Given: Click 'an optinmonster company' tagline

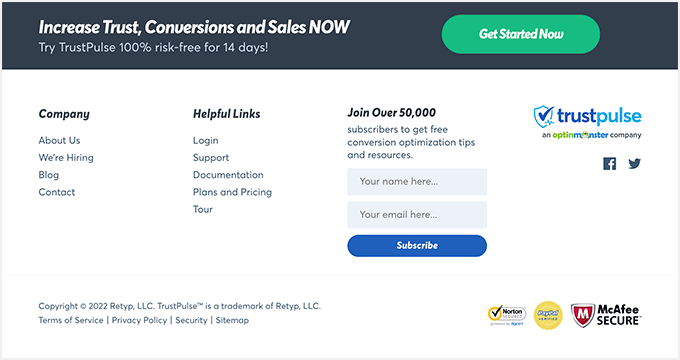Looking at the screenshot, I should 592,135.
